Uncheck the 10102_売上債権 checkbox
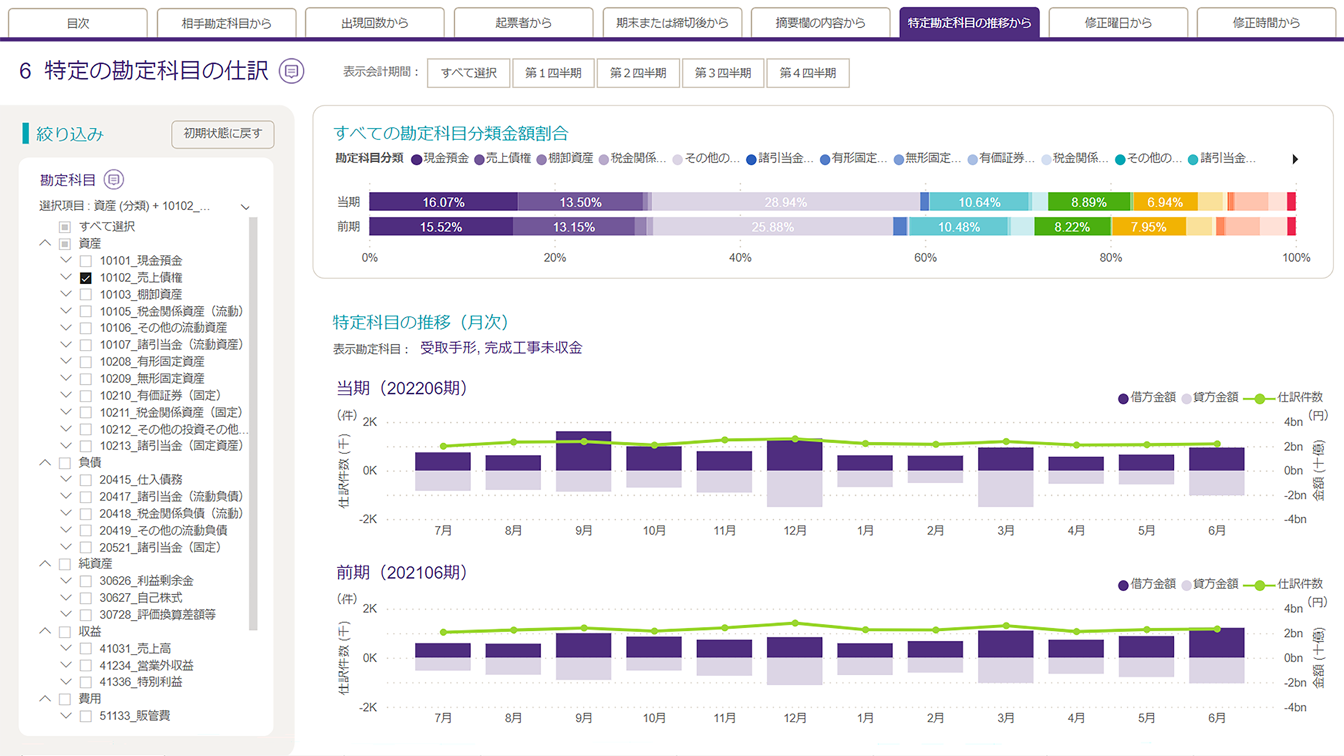Screen dimensions: 1344x756 [x=86, y=278]
